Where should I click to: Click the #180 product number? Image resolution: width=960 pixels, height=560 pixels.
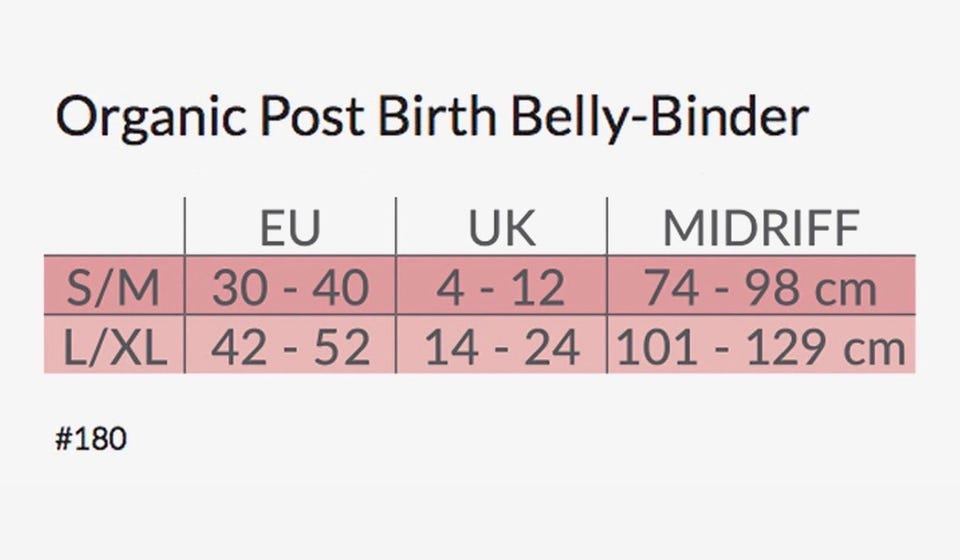(91, 439)
